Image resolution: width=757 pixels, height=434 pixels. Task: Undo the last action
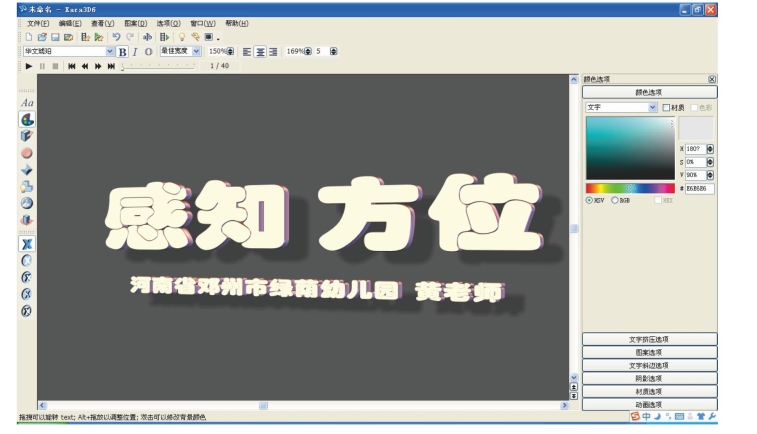tap(116, 37)
